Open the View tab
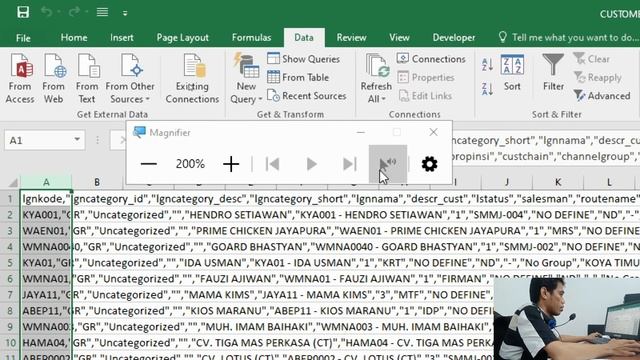The image size is (640, 360). (399, 38)
